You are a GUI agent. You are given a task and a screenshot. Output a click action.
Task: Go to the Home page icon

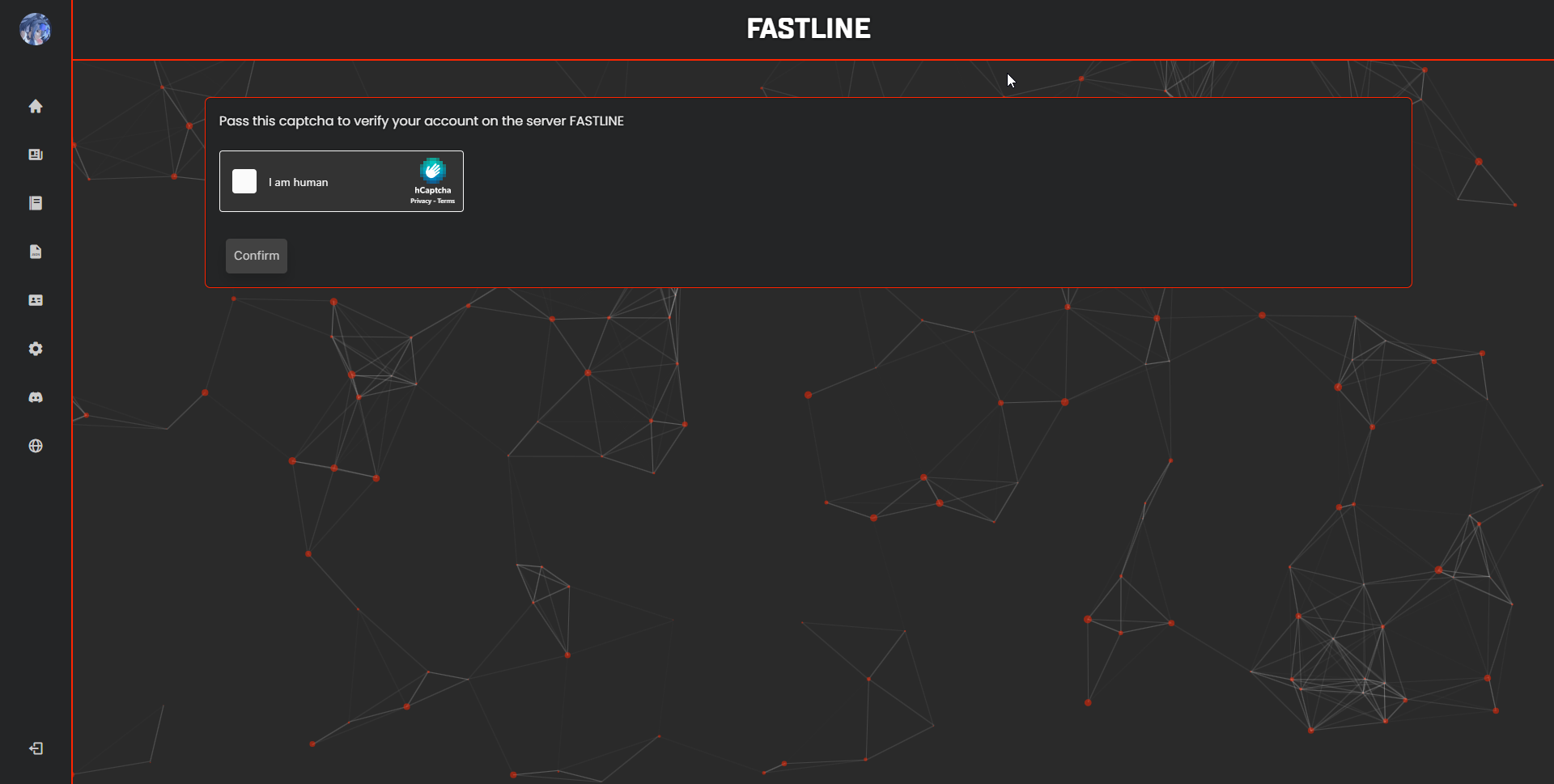click(36, 106)
